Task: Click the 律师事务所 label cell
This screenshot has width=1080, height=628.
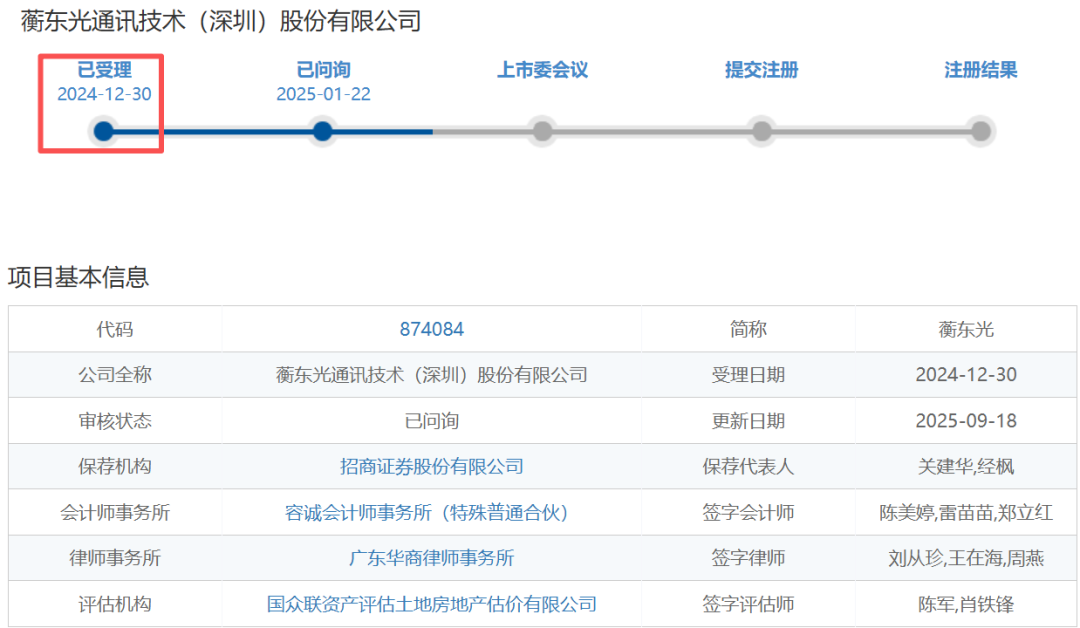Action: point(115,558)
